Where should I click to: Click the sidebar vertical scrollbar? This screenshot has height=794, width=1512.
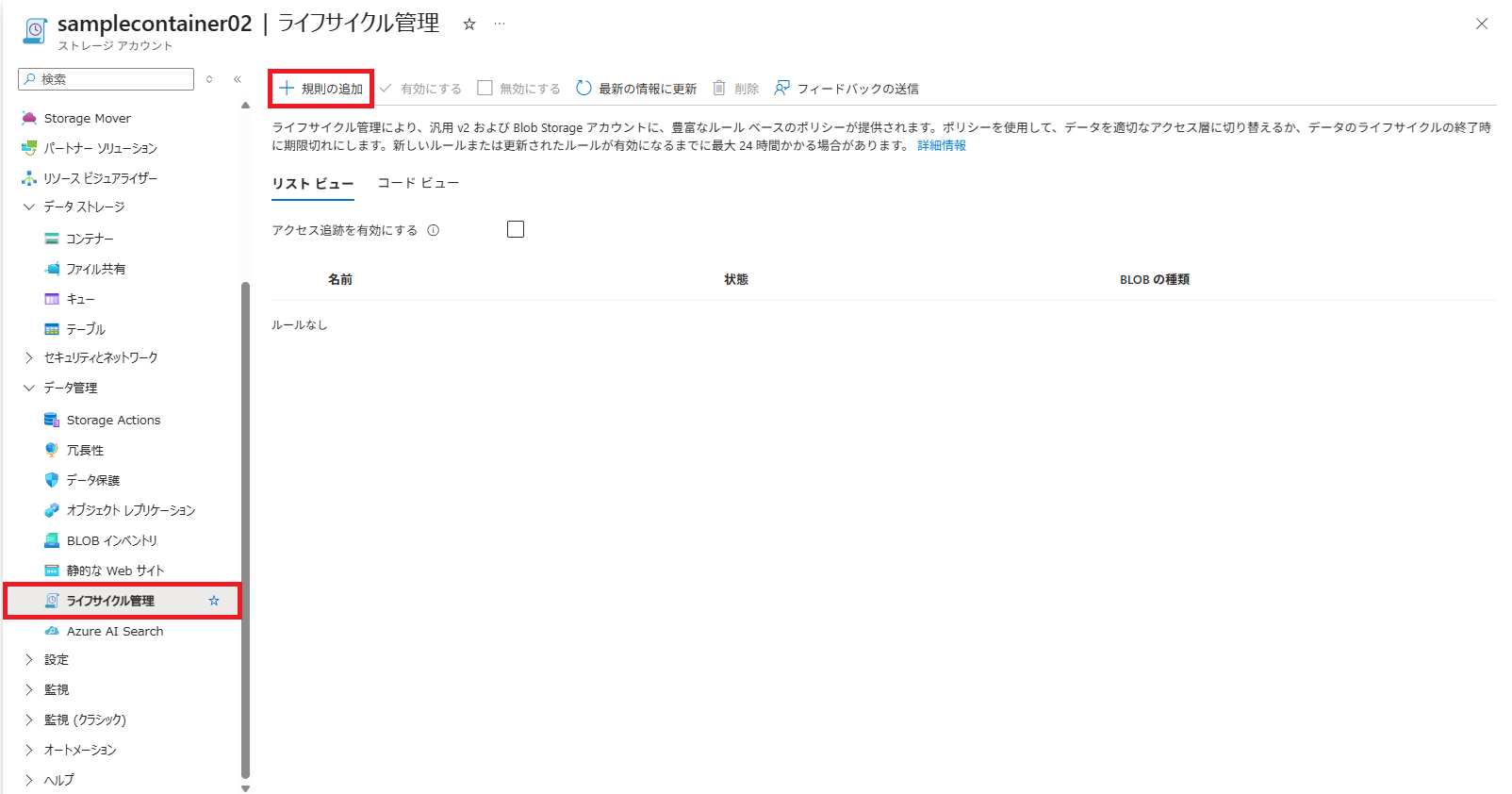(x=246, y=528)
